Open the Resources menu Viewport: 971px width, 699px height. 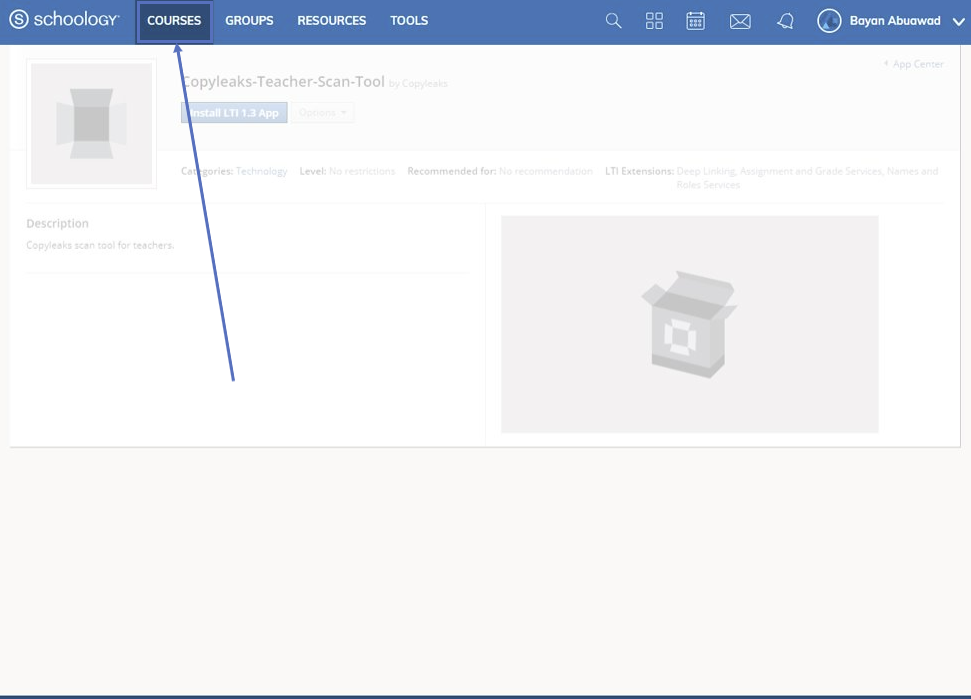[331, 21]
